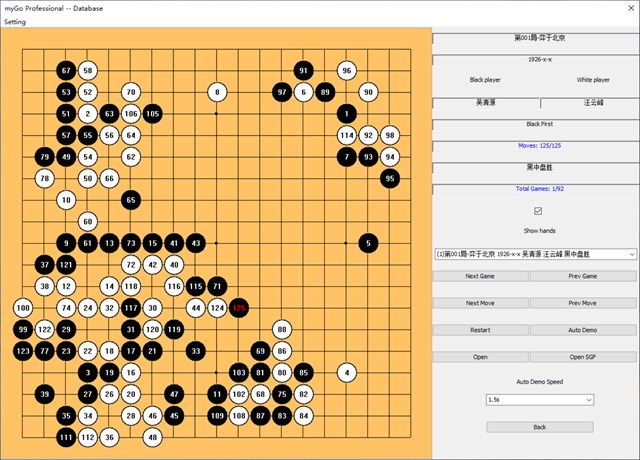The image size is (640, 460).
Task: Click the White player label
Action: click(593, 80)
